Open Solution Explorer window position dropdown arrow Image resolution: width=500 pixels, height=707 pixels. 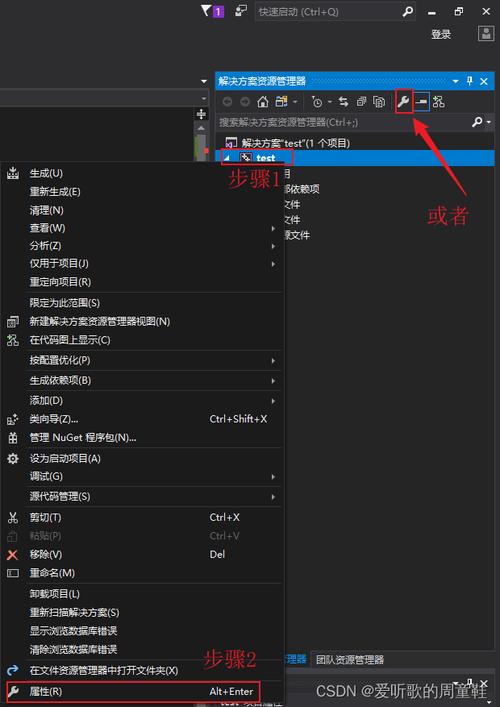(456, 82)
